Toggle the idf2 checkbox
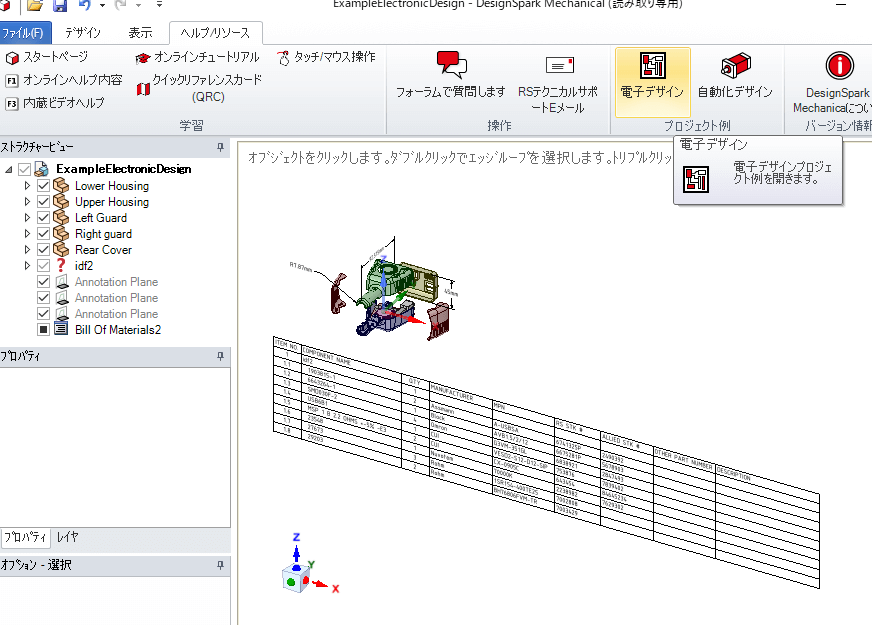Screen dimensions: 872x625 pyautogui.click(x=43, y=266)
